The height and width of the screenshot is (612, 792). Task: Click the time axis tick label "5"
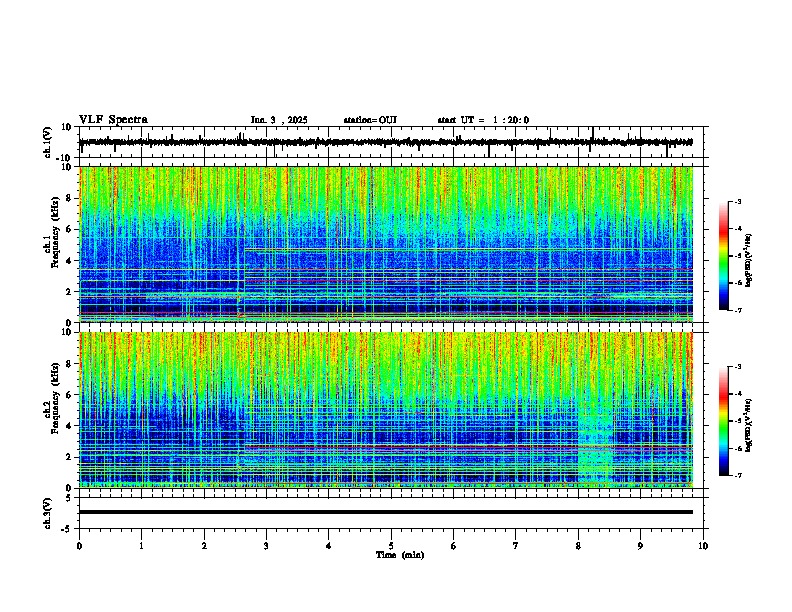(x=391, y=546)
